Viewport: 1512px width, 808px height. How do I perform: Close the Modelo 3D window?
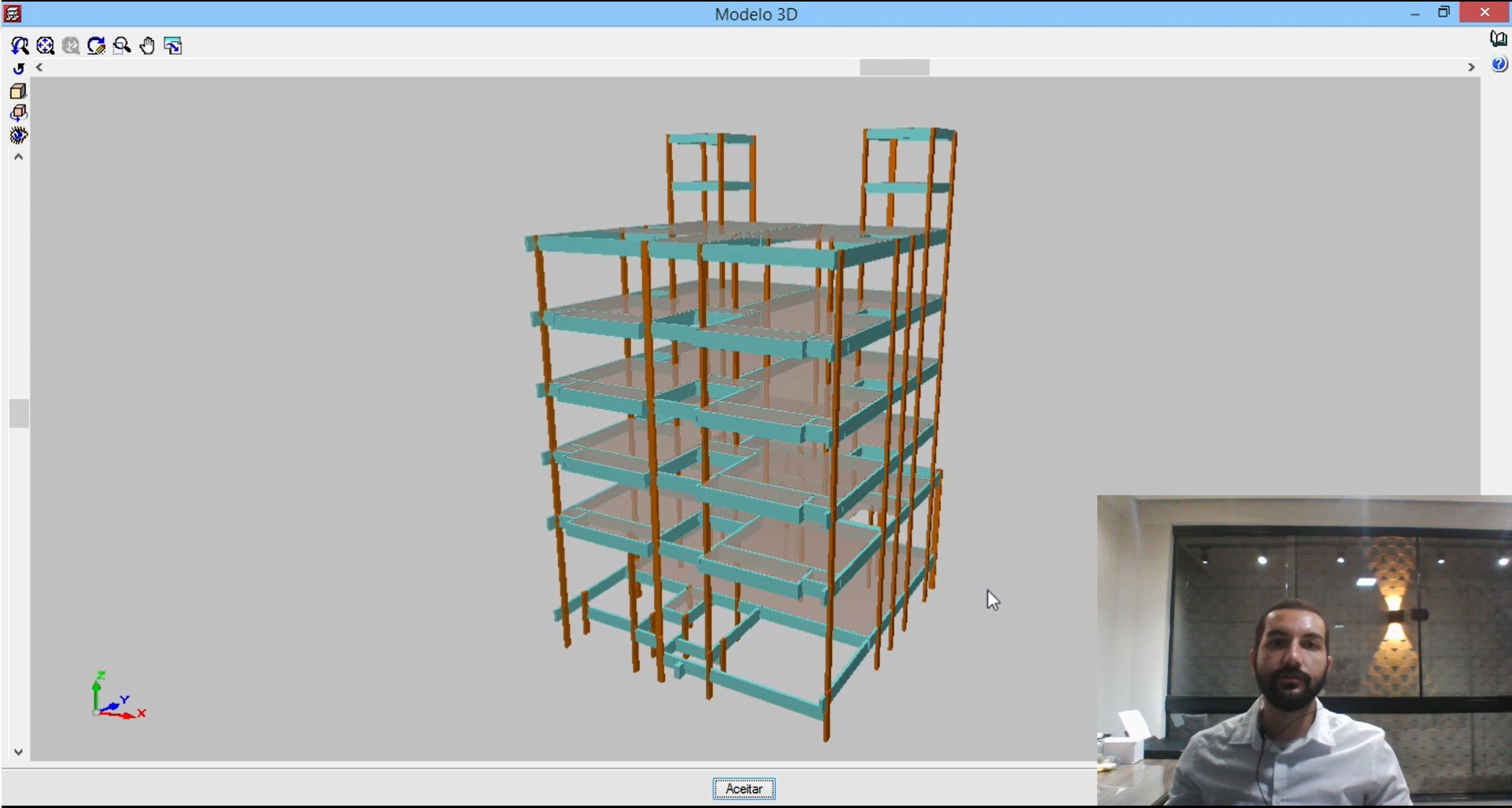pyautogui.click(x=1484, y=13)
